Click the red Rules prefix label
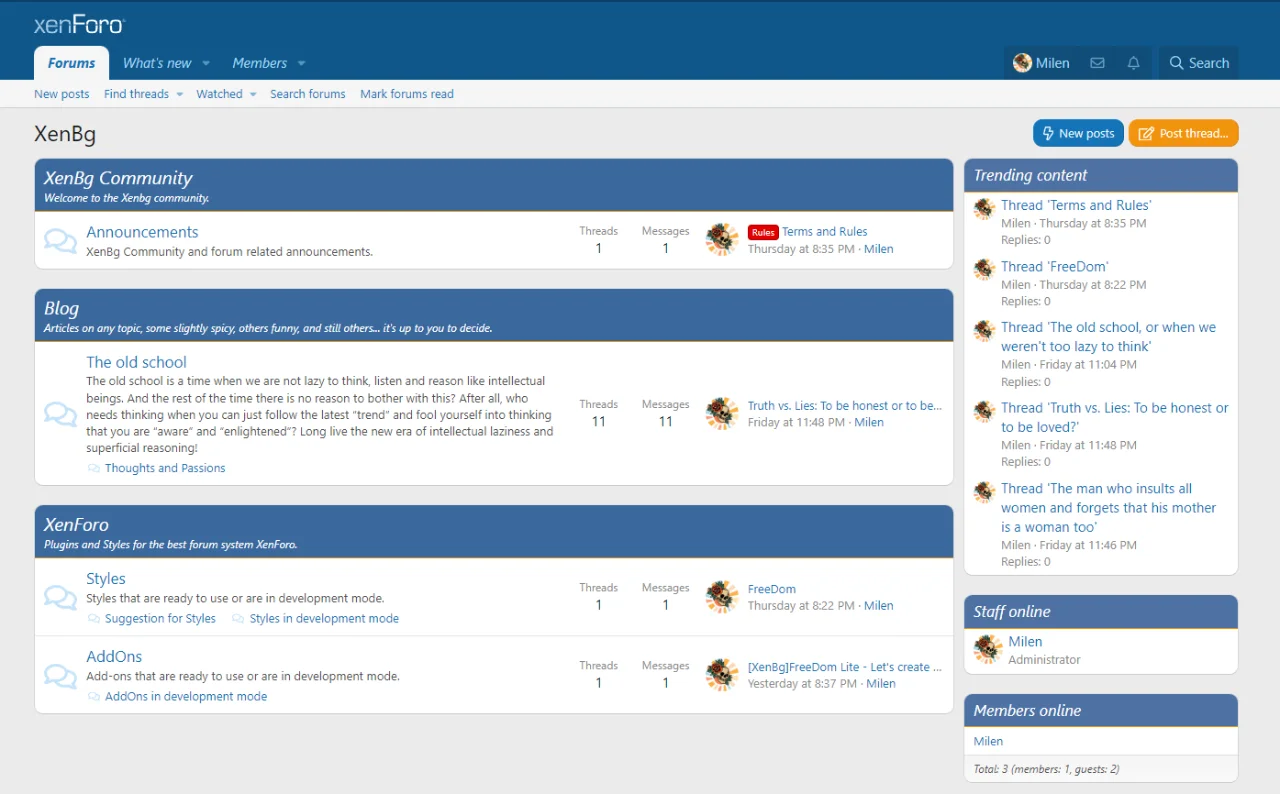 [x=762, y=232]
